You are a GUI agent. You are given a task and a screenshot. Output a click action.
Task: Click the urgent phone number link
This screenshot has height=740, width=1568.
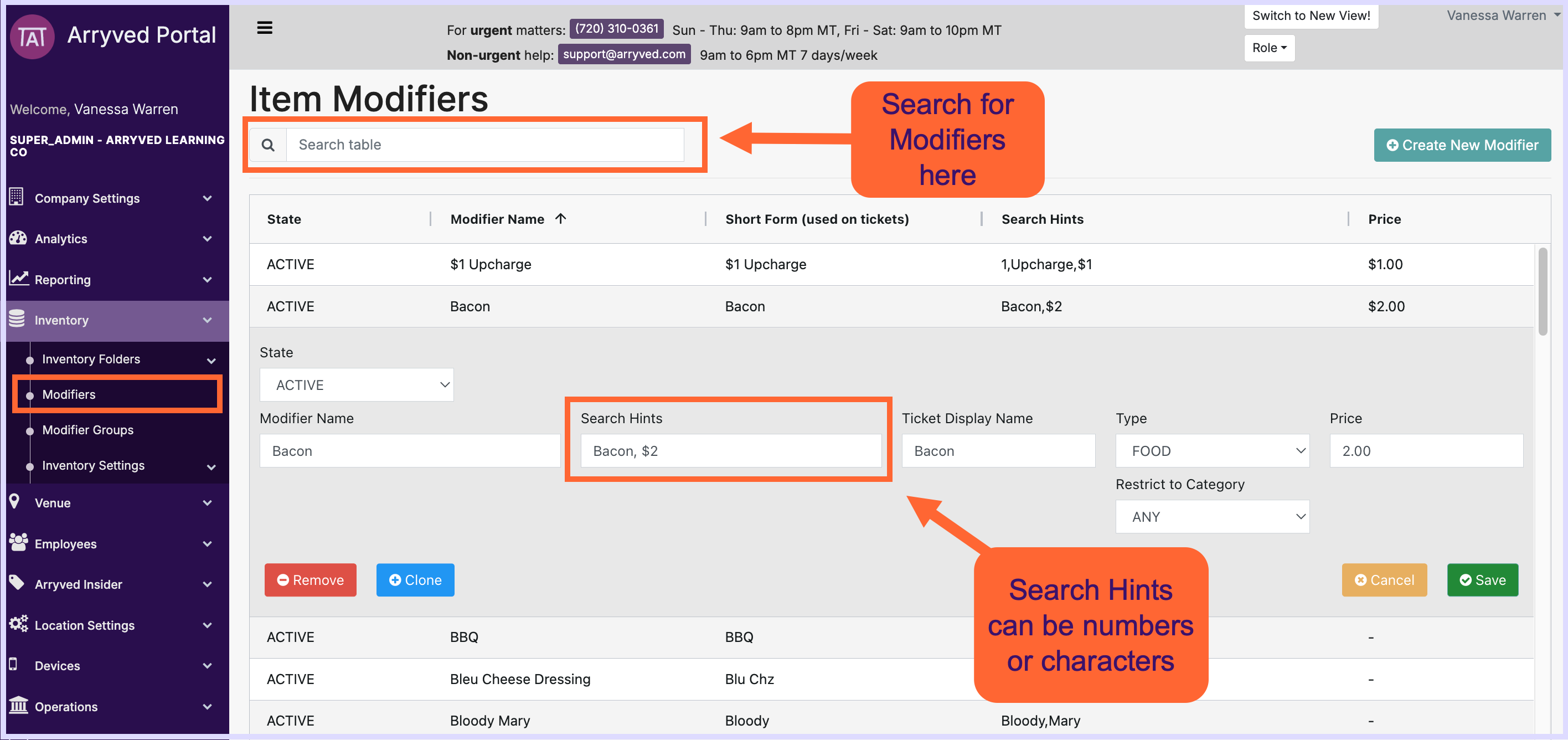(616, 29)
